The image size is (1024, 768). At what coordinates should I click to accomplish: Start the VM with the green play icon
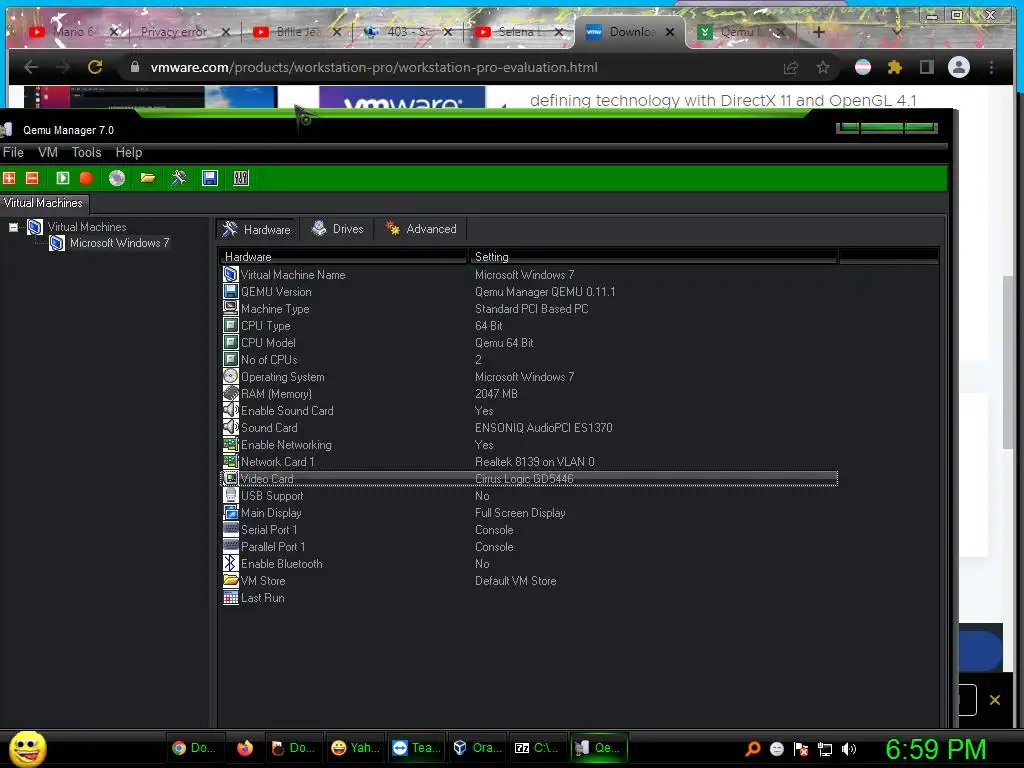[63, 178]
